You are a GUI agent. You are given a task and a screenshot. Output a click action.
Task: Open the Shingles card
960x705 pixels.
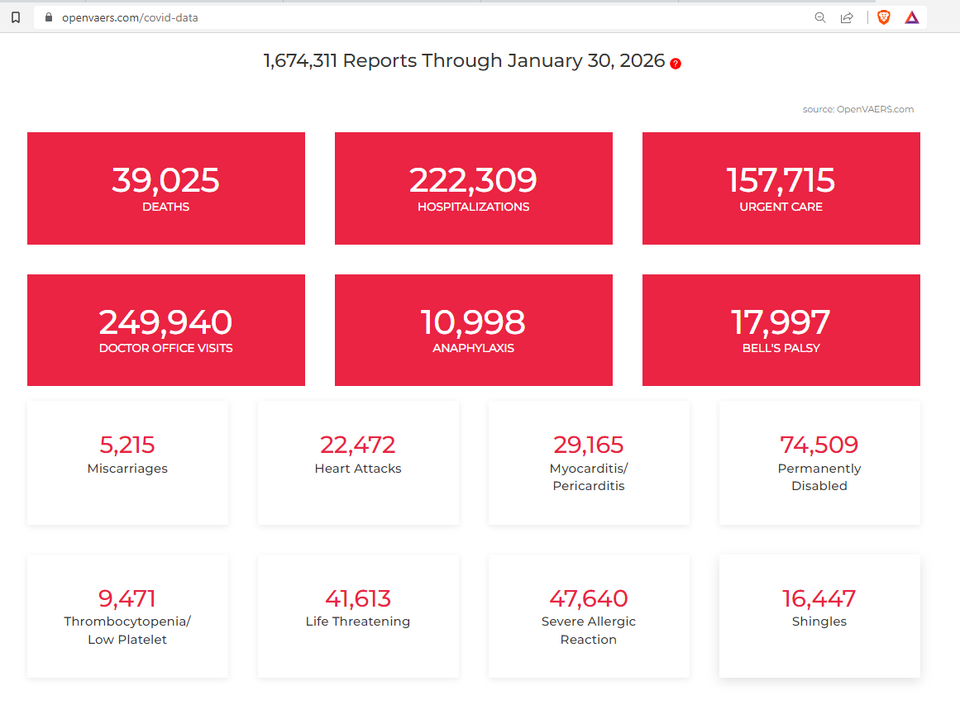[819, 616]
